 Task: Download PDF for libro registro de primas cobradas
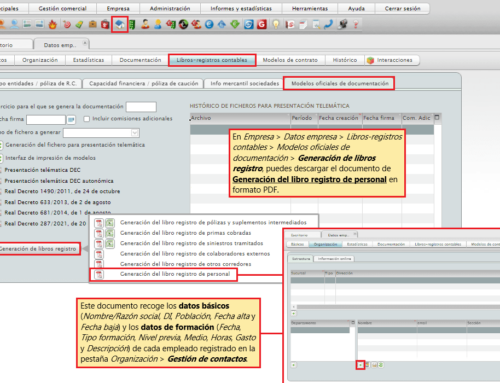click(99, 233)
